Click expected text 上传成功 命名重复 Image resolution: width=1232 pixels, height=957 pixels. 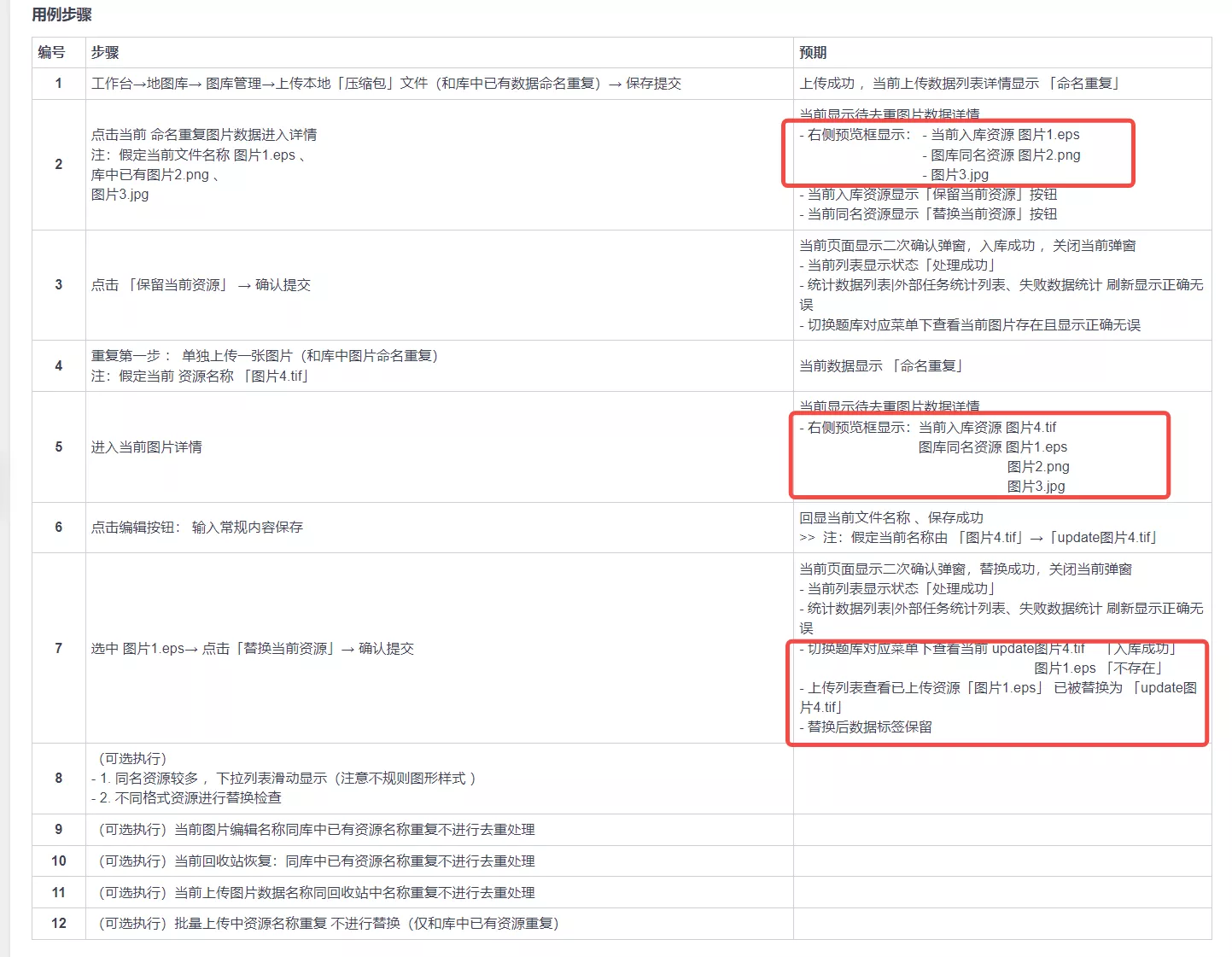[x=959, y=84]
